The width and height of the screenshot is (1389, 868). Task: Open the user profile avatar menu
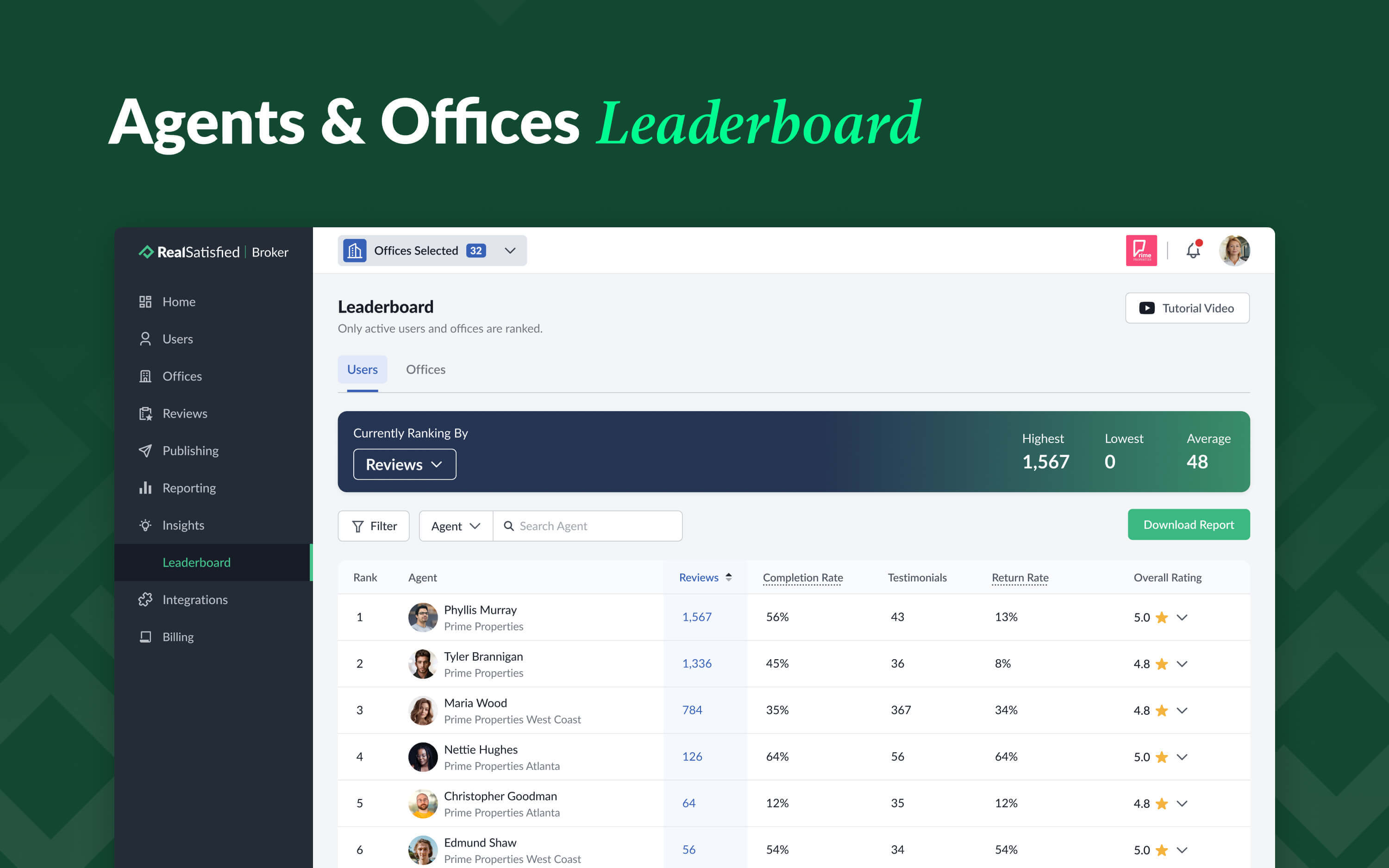click(1234, 250)
